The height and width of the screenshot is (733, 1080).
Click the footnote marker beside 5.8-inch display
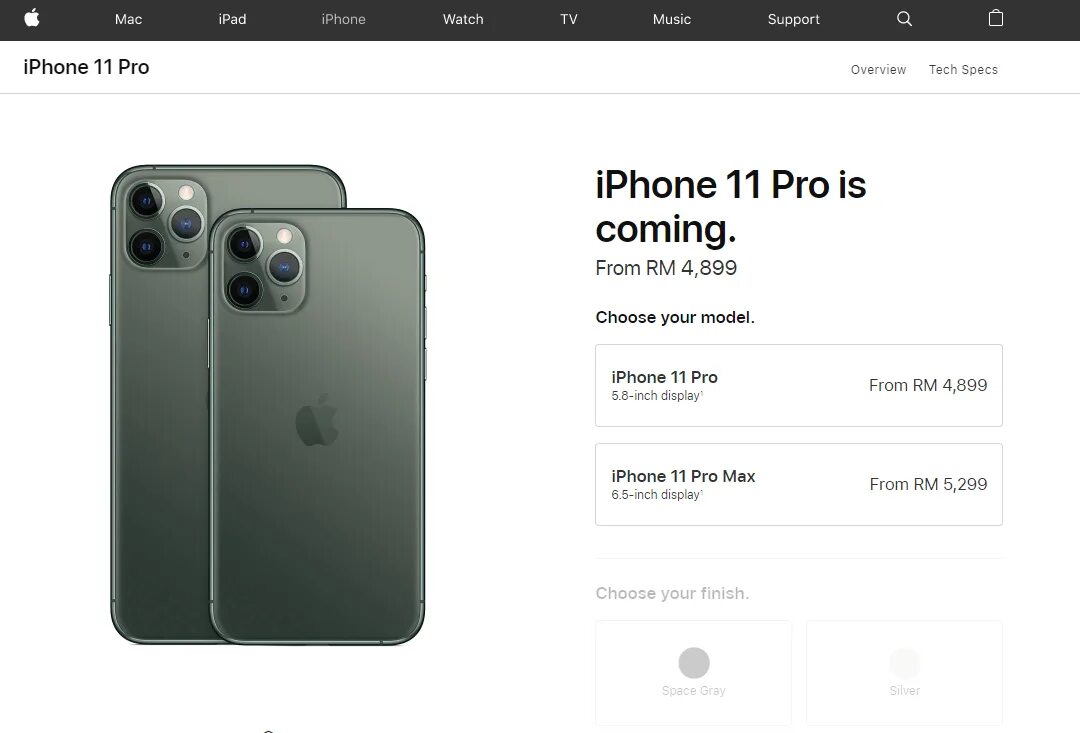(702, 393)
